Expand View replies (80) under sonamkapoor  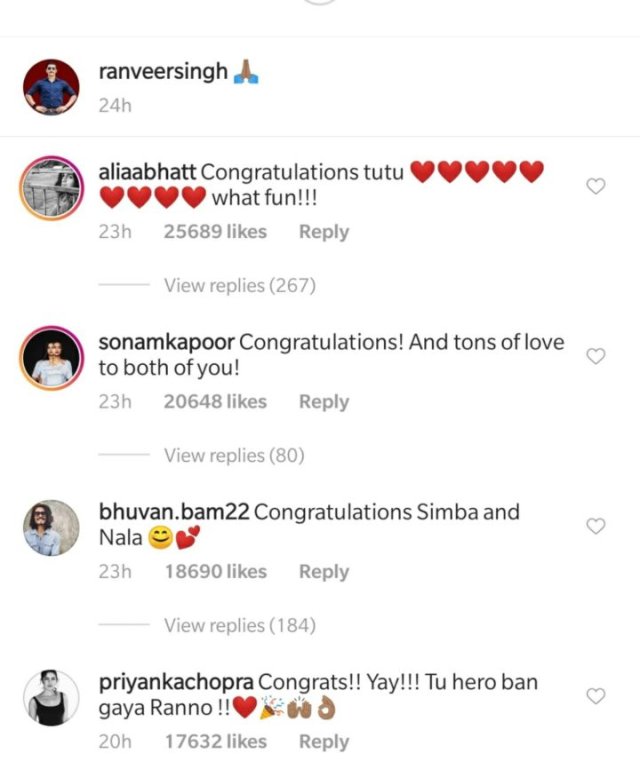(234, 455)
